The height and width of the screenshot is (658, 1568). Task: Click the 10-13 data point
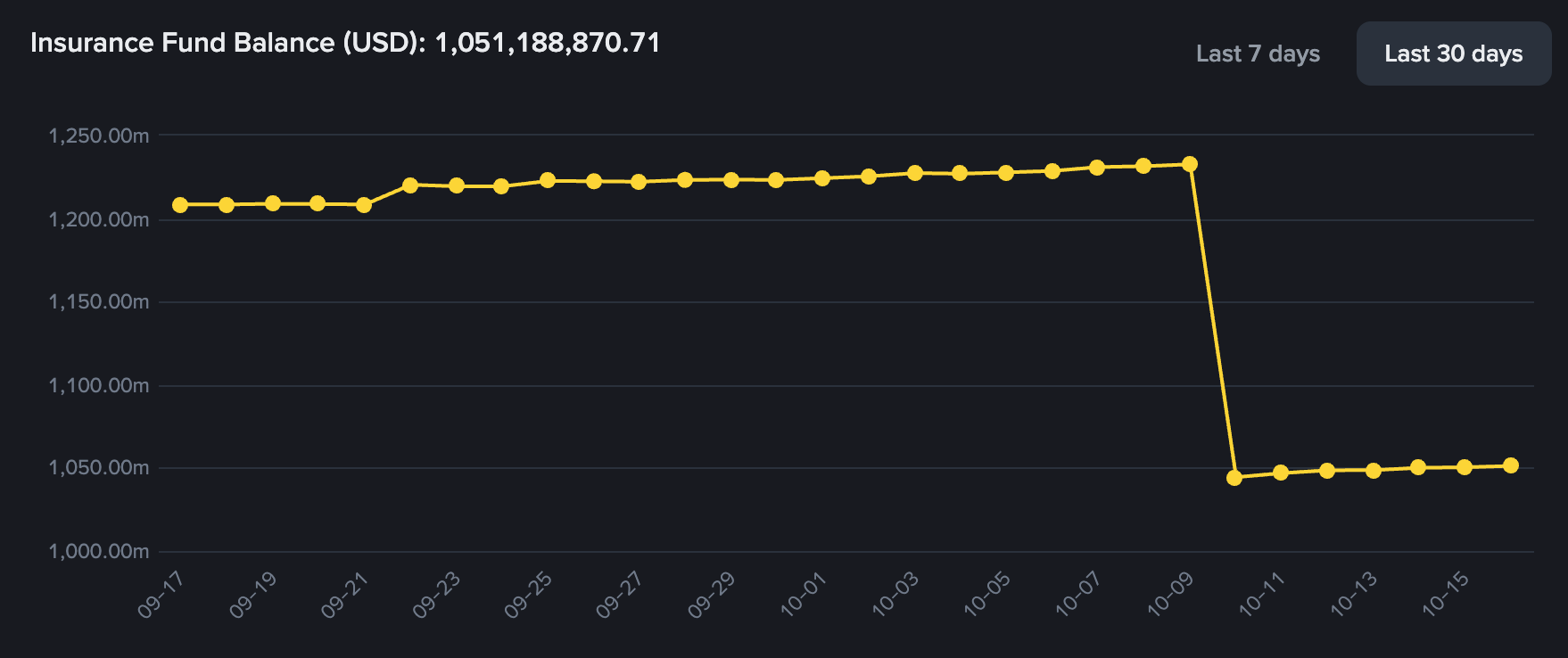(1374, 470)
